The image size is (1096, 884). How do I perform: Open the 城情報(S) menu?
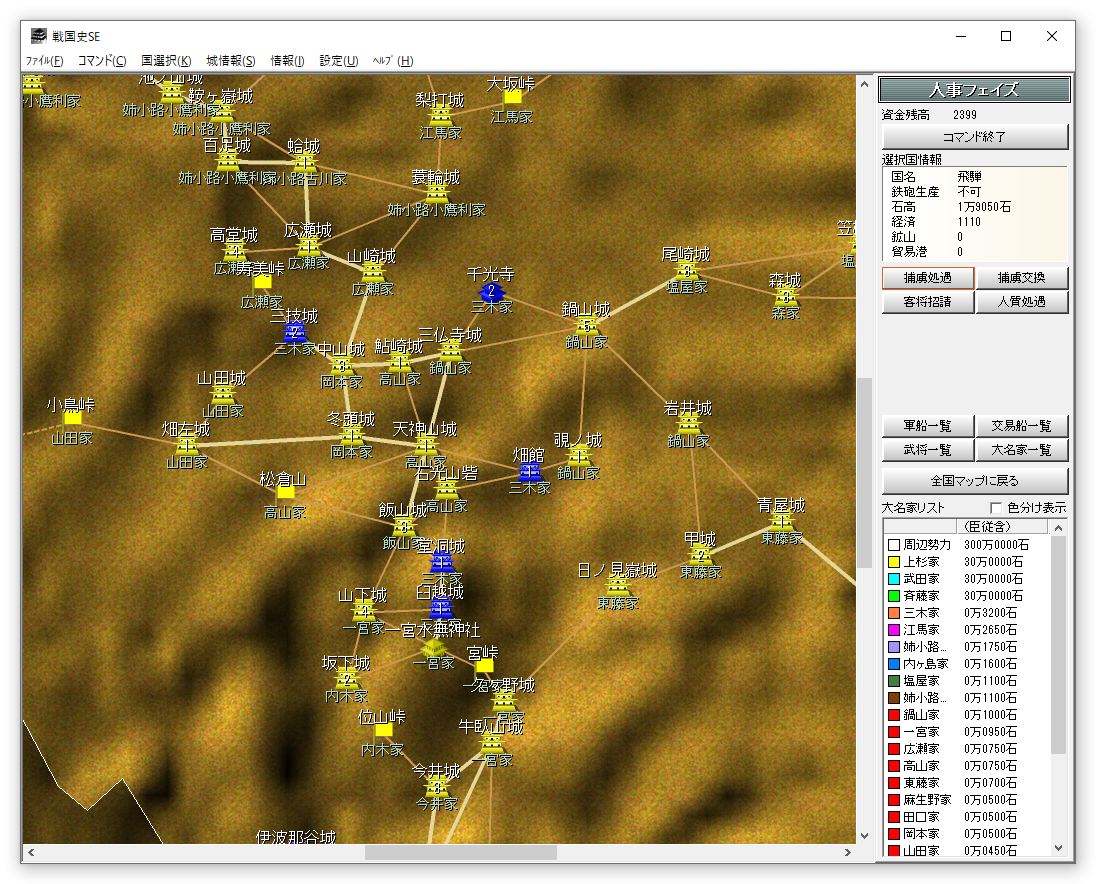(231, 61)
